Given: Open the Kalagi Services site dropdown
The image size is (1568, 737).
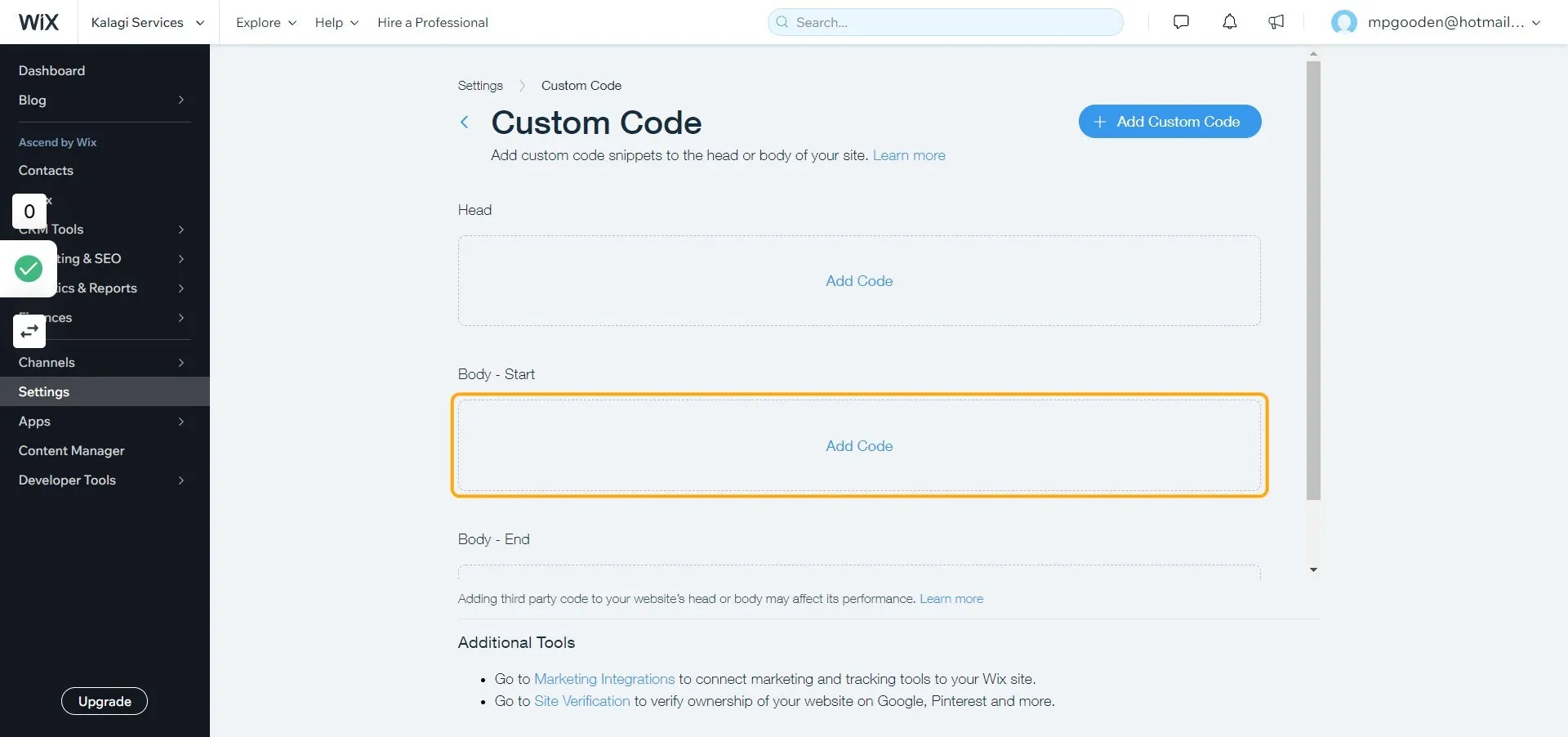Looking at the screenshot, I should pyautogui.click(x=148, y=22).
